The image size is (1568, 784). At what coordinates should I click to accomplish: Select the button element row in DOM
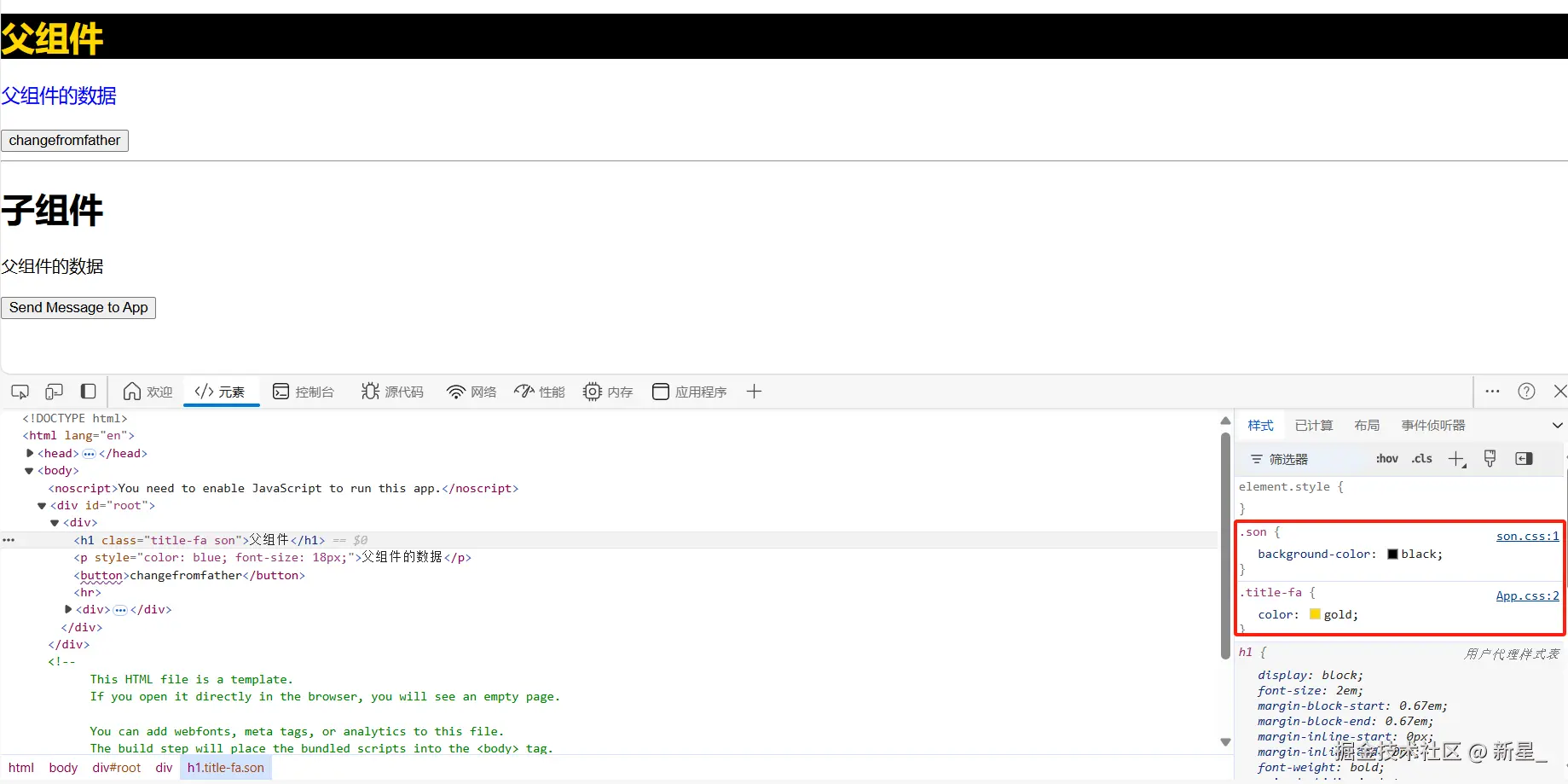pos(608,575)
